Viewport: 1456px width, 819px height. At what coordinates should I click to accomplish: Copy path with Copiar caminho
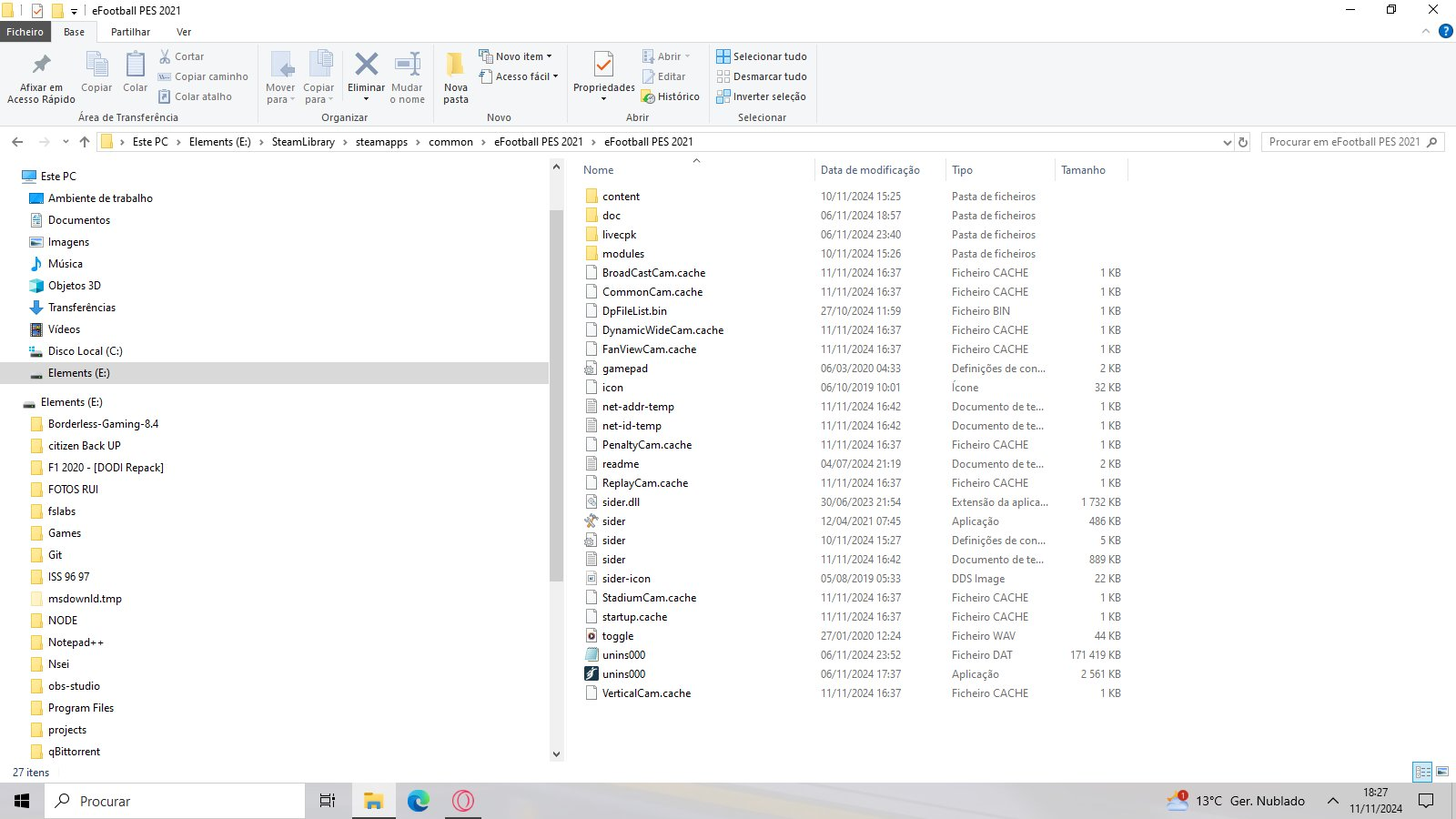coord(203,76)
